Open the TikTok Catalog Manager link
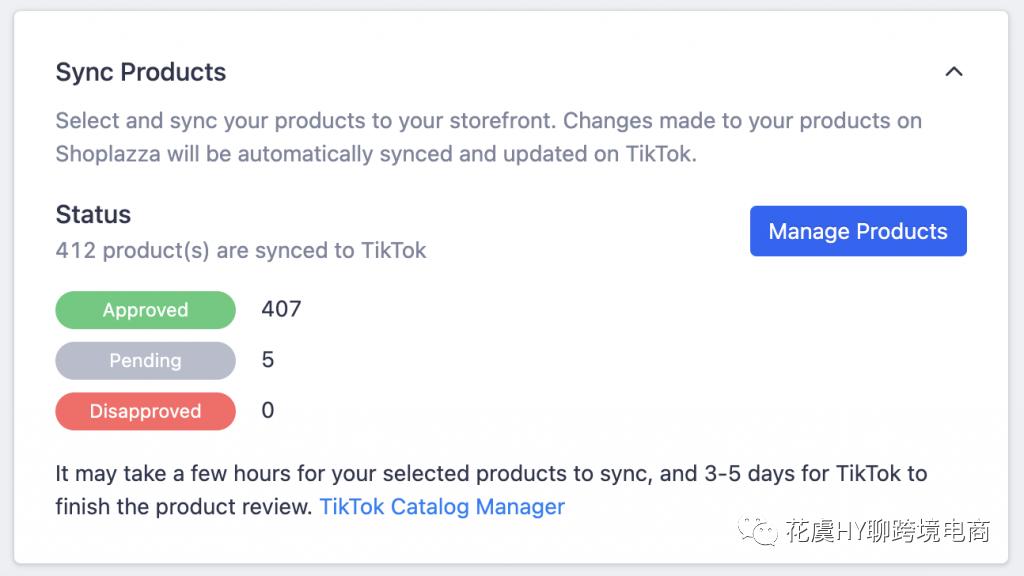Viewport: 1024px width, 576px height. (x=442, y=507)
